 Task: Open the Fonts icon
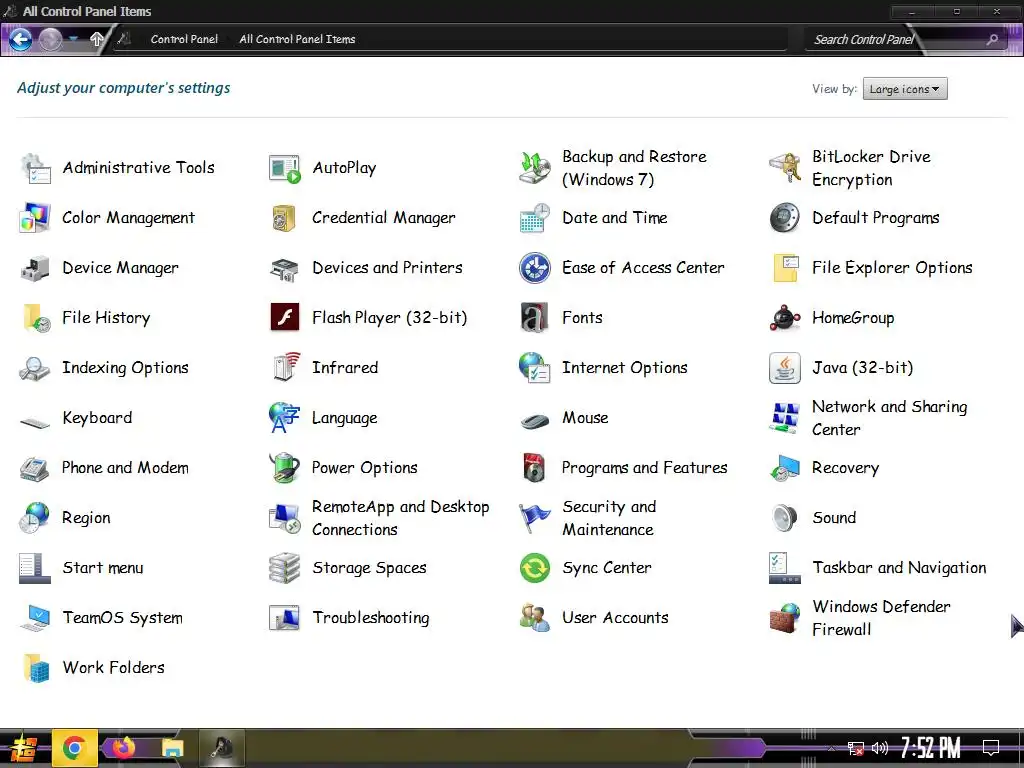[x=535, y=318]
